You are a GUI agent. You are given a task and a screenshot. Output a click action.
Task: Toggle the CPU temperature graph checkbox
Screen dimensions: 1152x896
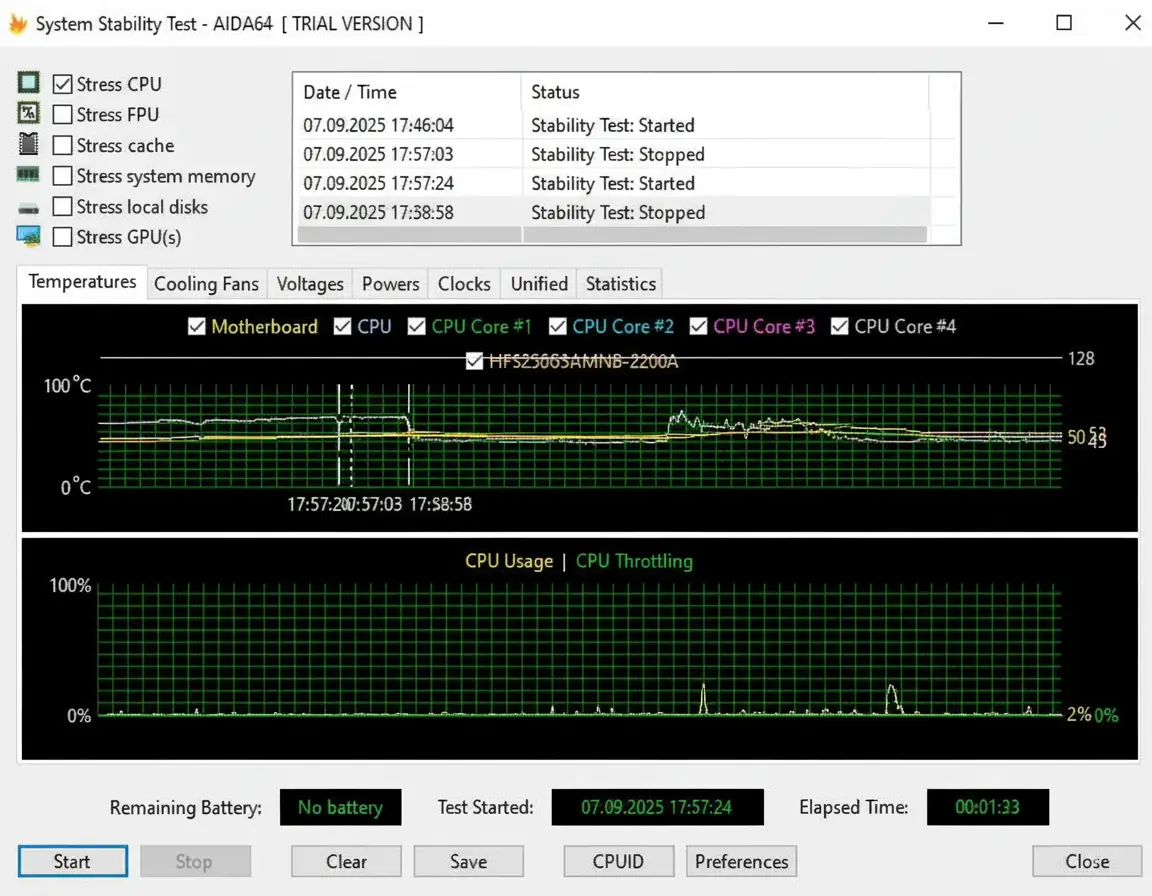pyautogui.click(x=342, y=326)
